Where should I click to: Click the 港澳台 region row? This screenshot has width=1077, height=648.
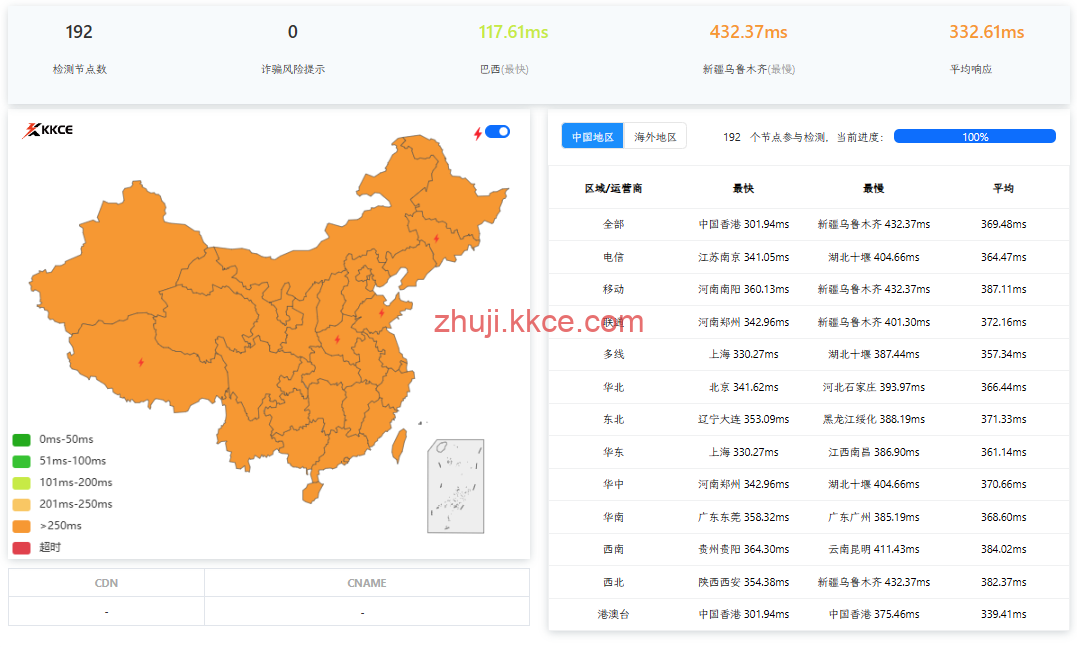click(613, 614)
